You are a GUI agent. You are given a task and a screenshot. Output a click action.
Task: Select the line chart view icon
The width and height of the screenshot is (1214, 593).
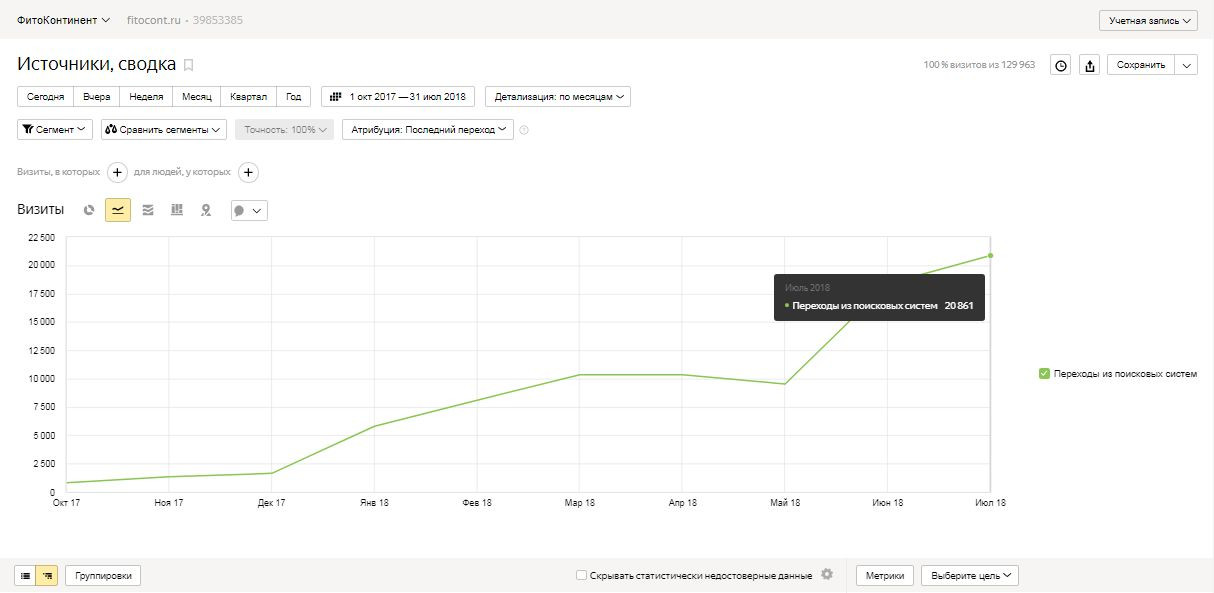pos(118,210)
